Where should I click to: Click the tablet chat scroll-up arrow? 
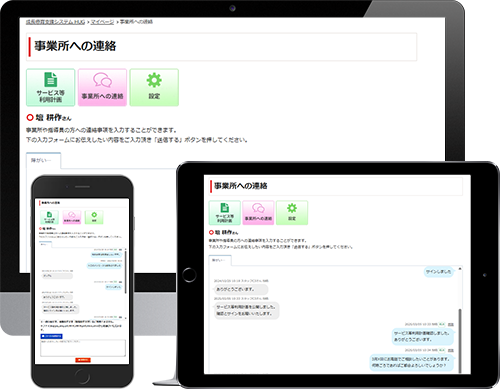[460, 269]
